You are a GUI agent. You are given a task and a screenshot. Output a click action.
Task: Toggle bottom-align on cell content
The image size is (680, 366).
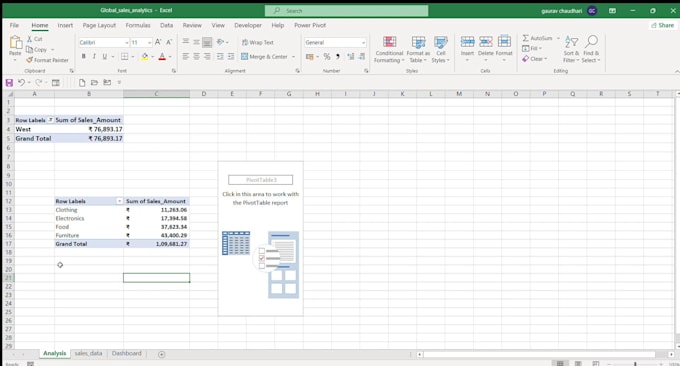tap(207, 42)
